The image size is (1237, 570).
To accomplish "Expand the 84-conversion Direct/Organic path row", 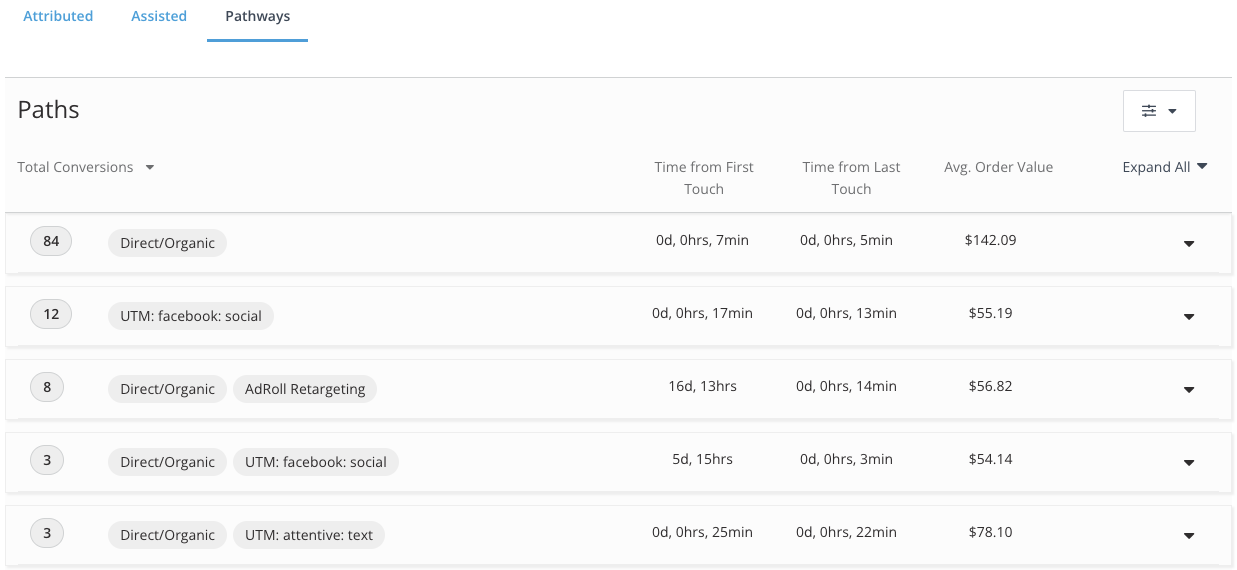I will click(x=1189, y=243).
